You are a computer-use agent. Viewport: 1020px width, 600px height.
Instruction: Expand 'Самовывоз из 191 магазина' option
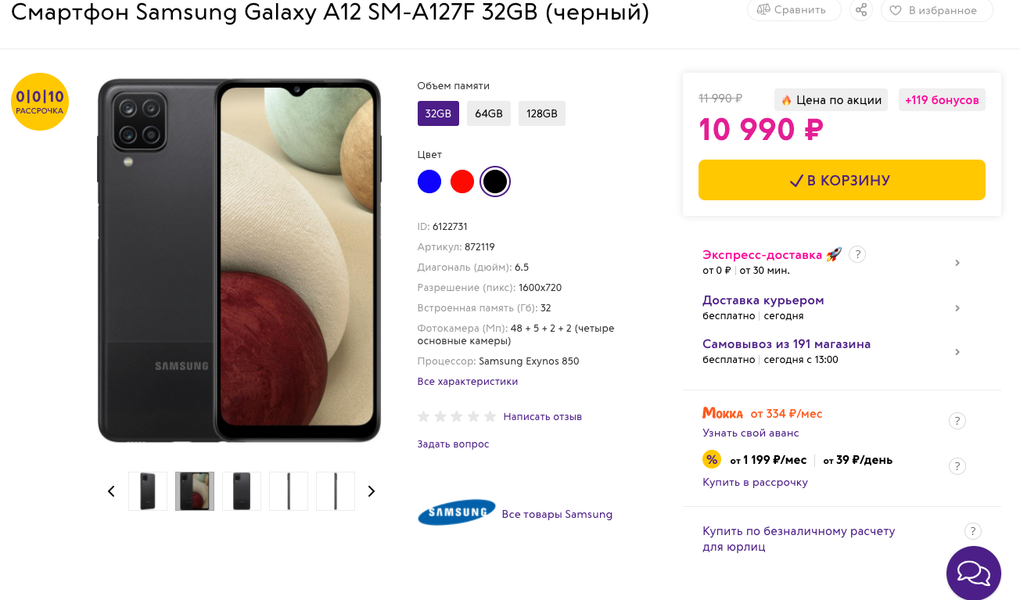coord(957,352)
